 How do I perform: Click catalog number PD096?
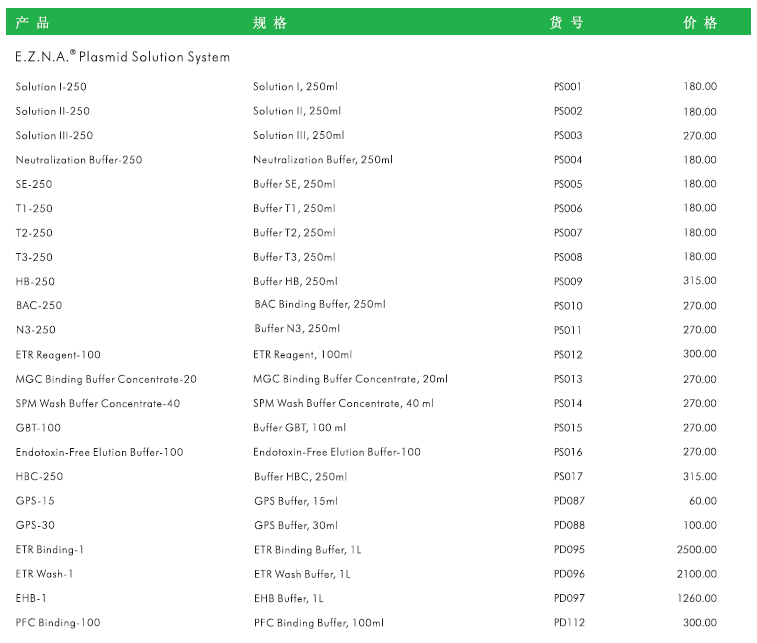click(569, 574)
